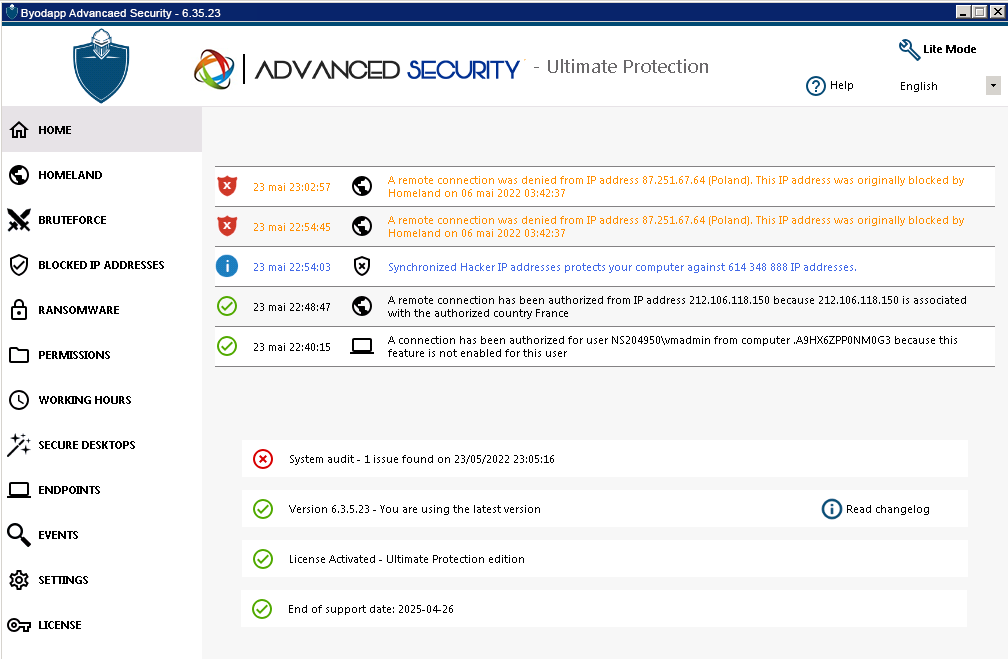Open WORKING HOURS menu item
Screen dimensions: 1008x659
(102, 400)
